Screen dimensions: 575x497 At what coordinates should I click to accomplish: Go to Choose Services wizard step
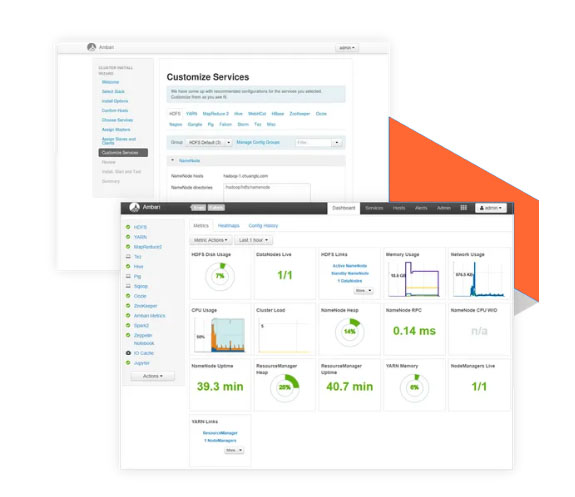117,120
